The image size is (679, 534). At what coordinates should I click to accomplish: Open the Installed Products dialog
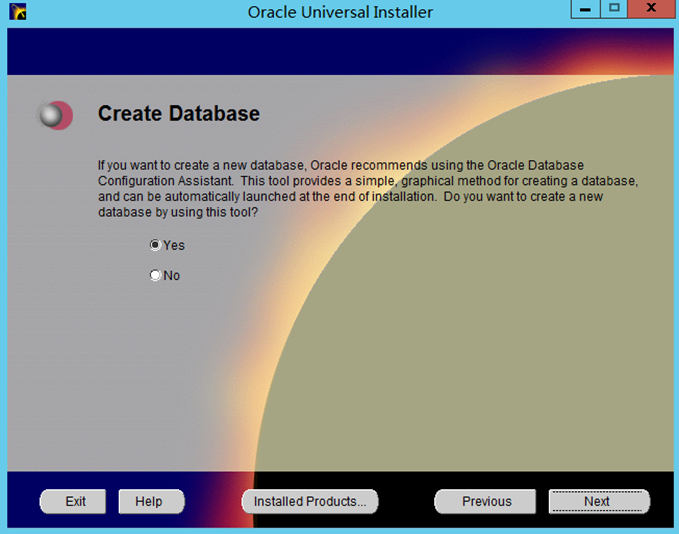click(x=310, y=502)
